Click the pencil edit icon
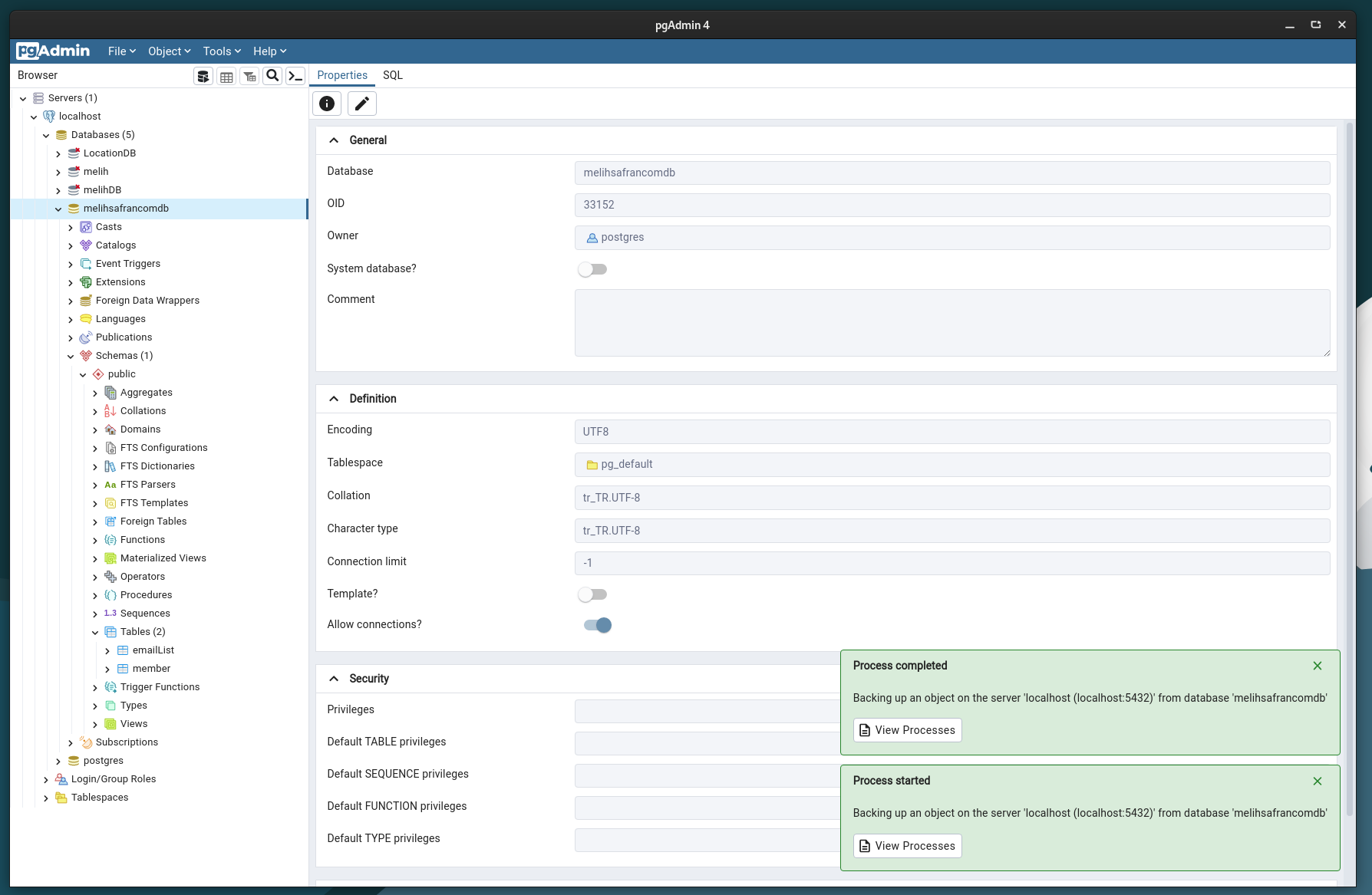Image resolution: width=1372 pixels, height=895 pixels. [362, 104]
